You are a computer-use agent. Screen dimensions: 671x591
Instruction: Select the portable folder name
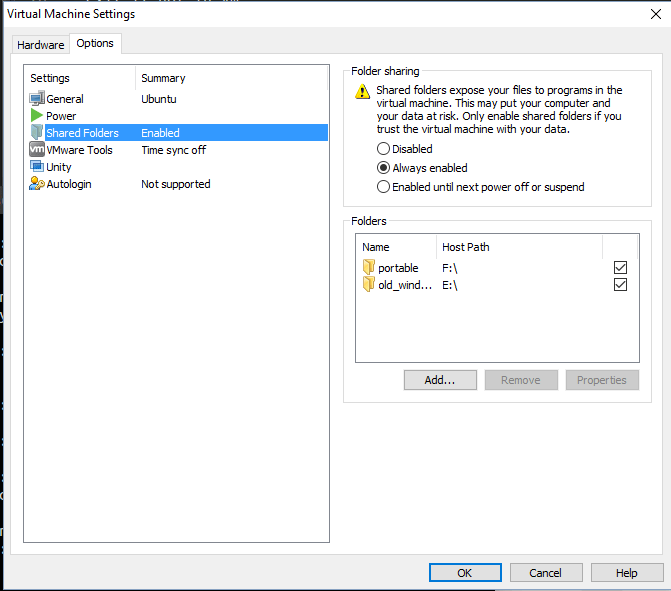[398, 268]
